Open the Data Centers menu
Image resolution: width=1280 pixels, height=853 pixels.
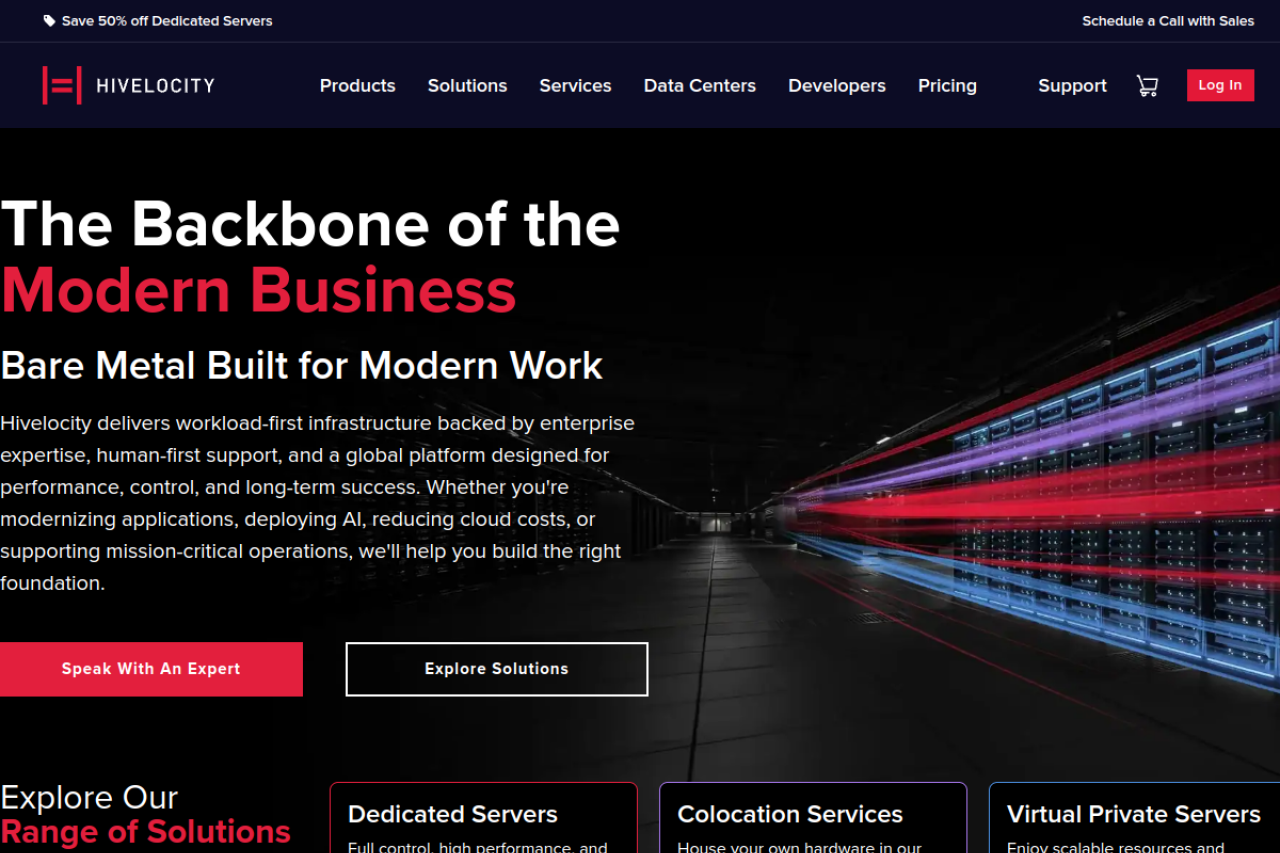[700, 86]
